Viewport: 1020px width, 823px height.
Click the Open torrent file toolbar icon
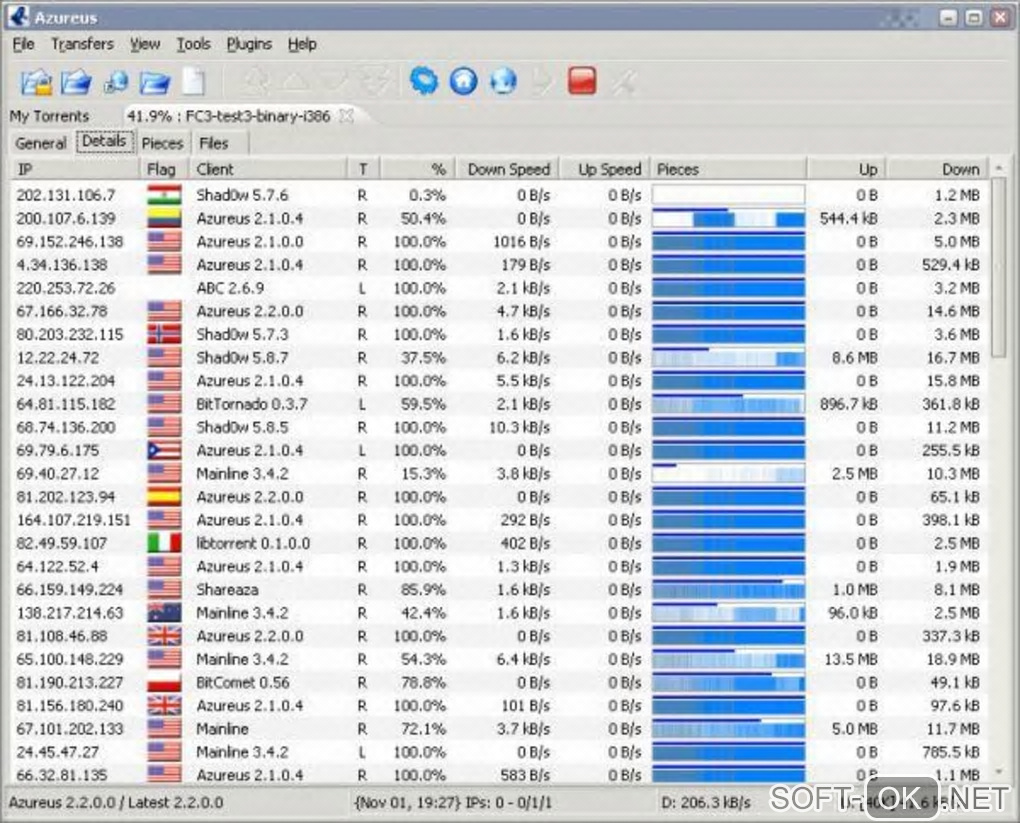pyautogui.click(x=75, y=82)
